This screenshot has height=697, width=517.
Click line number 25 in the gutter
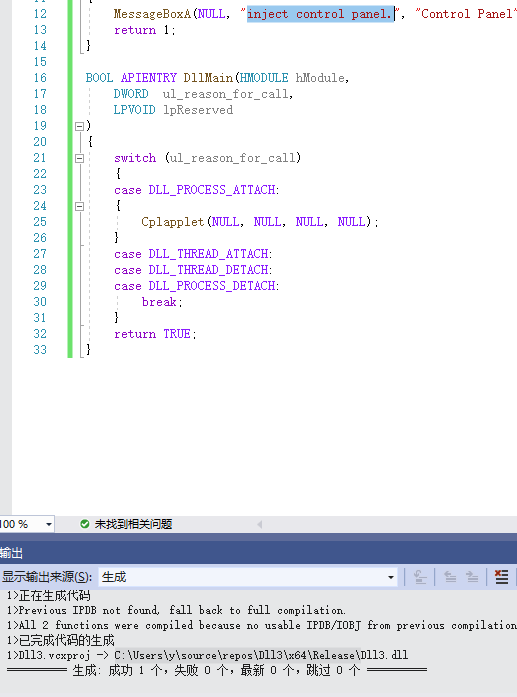click(40, 222)
